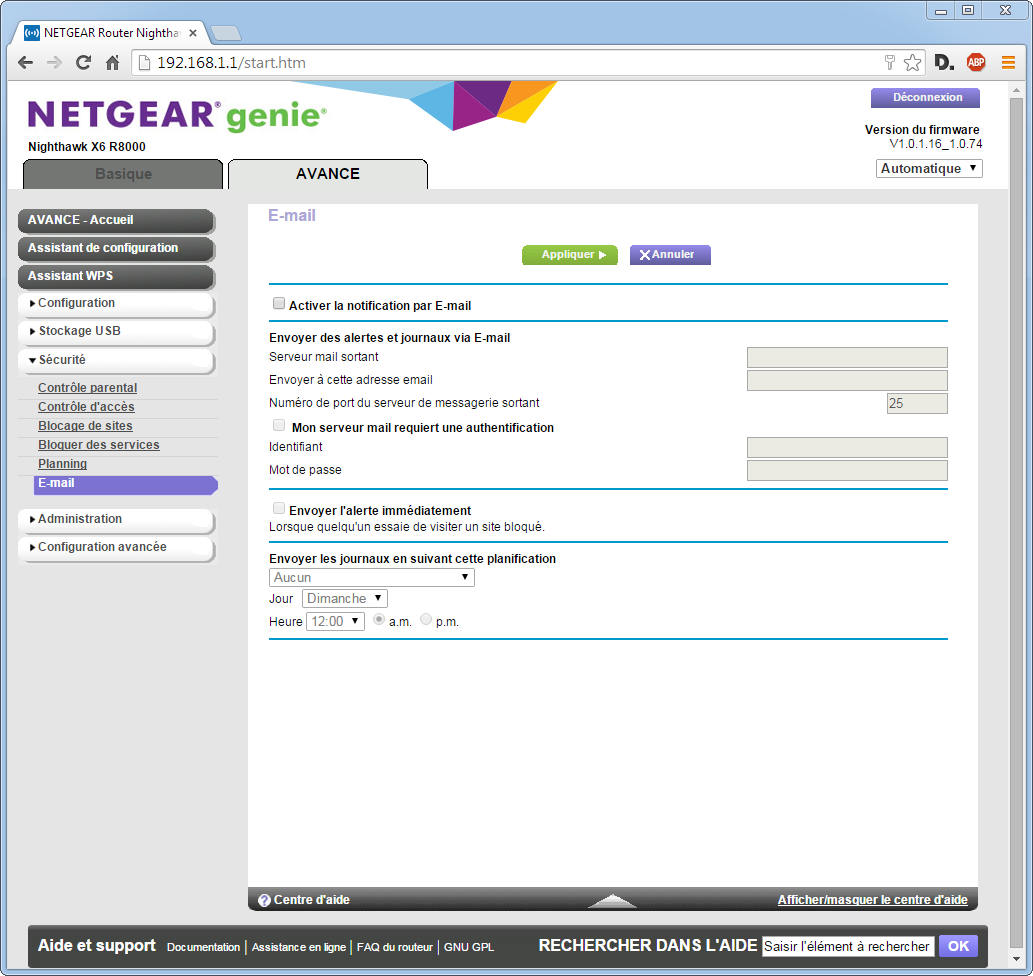Click the help search input field
Screen dimensions: 1033x976
click(x=847, y=946)
